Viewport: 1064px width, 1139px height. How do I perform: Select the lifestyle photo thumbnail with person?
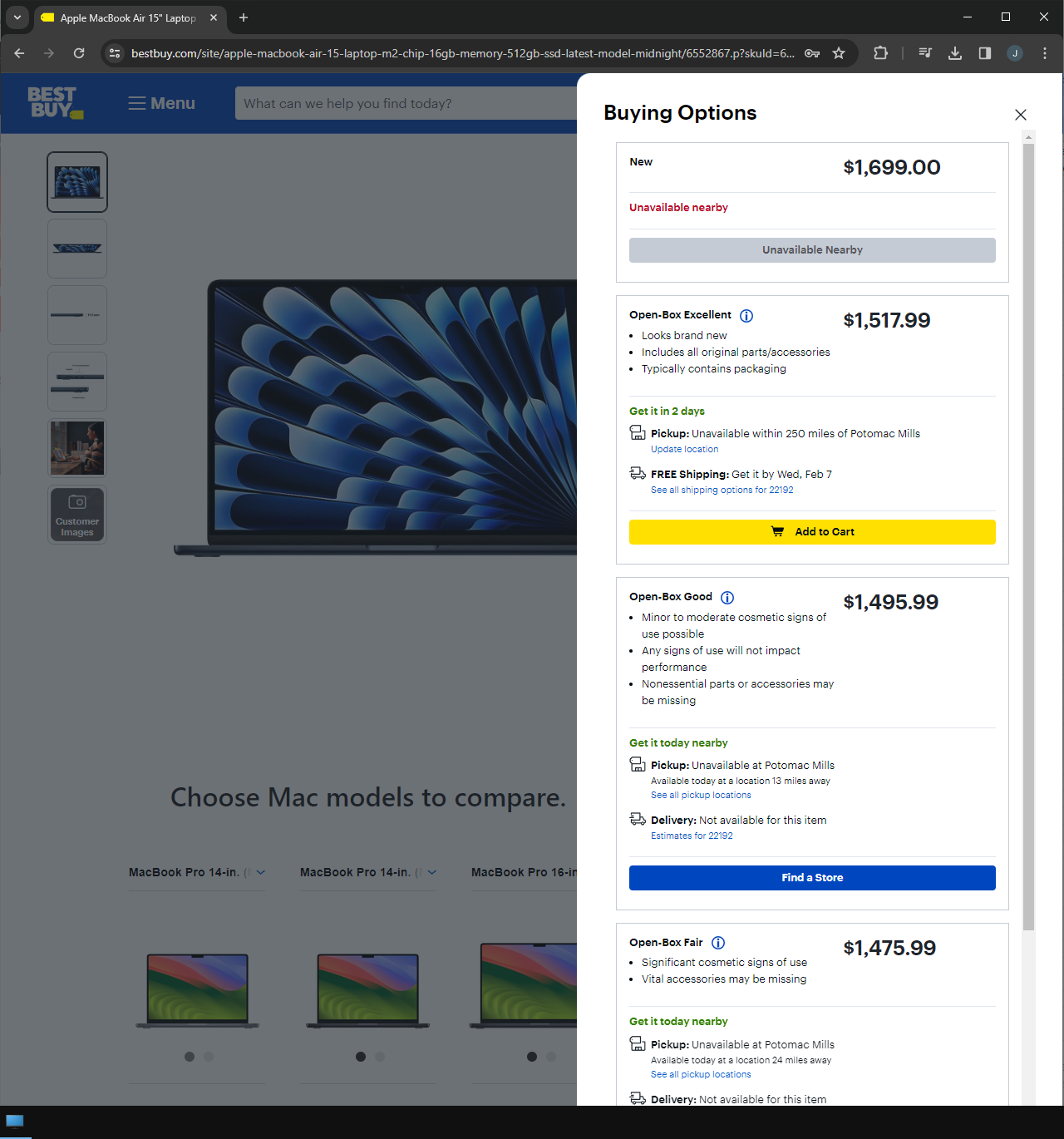[x=77, y=448]
